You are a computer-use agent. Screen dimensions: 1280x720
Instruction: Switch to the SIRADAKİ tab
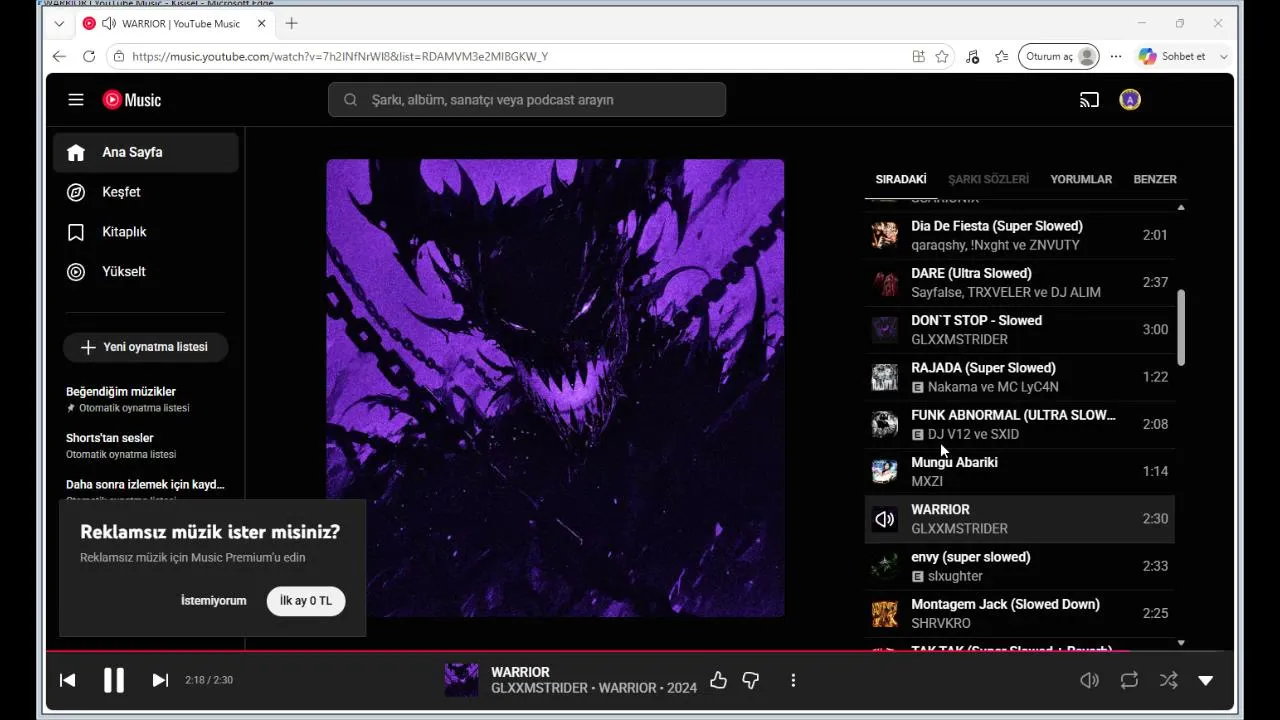tap(901, 180)
